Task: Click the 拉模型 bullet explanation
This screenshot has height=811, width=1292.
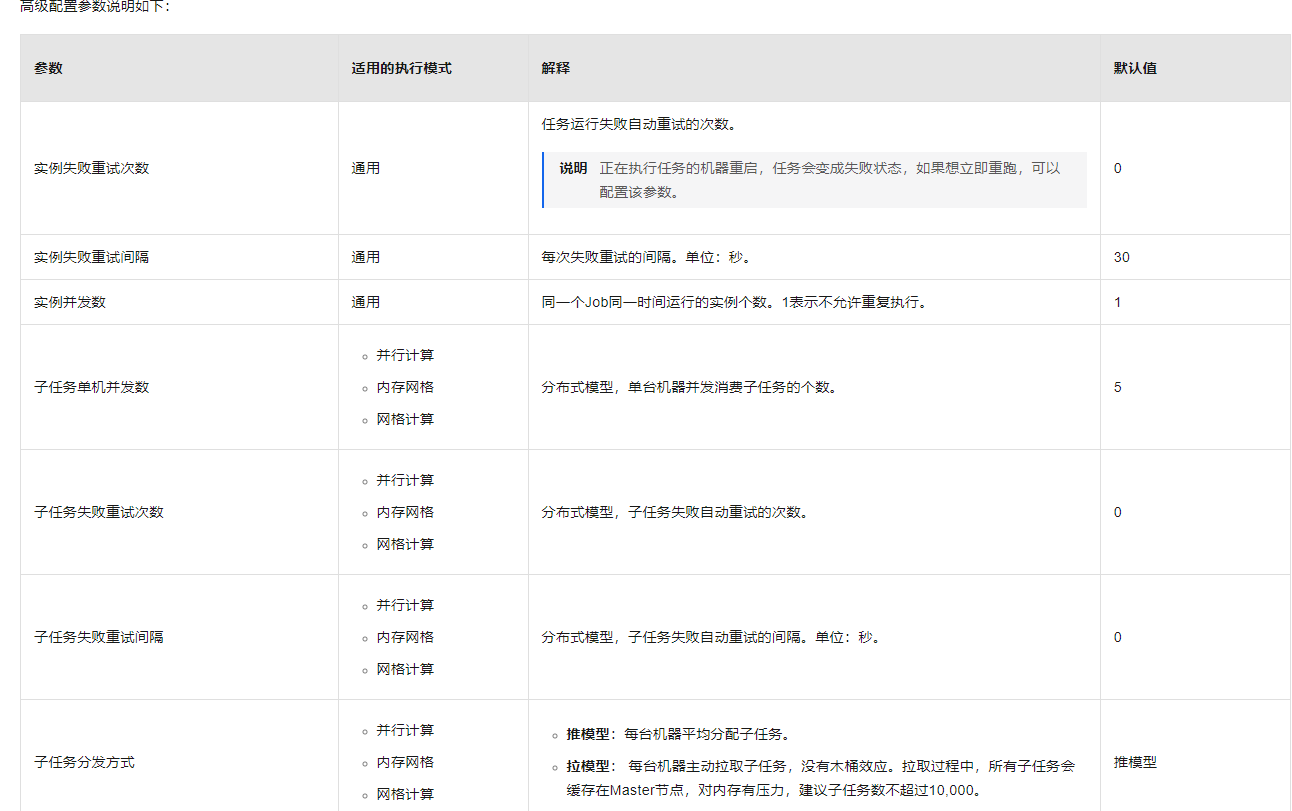Action: tap(821, 778)
